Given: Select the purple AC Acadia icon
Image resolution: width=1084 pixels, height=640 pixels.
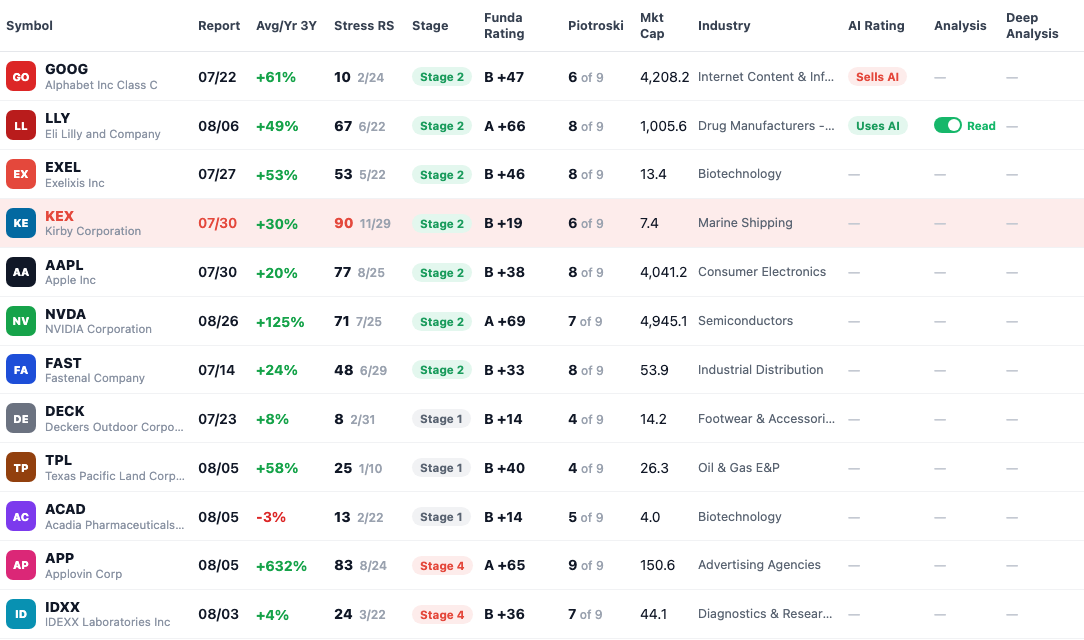Looking at the screenshot, I should click(21, 517).
